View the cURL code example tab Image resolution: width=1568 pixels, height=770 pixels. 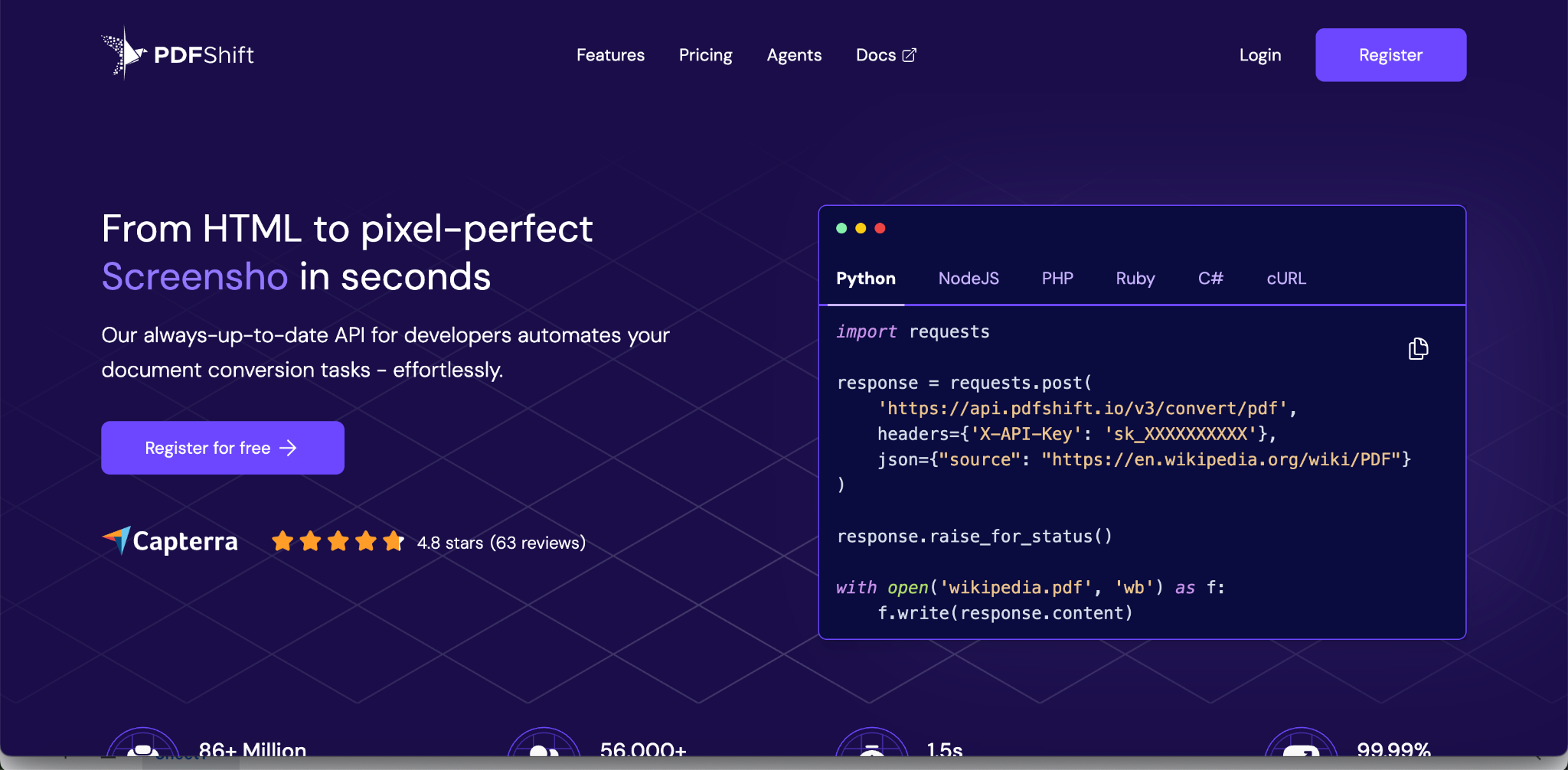tap(1286, 279)
